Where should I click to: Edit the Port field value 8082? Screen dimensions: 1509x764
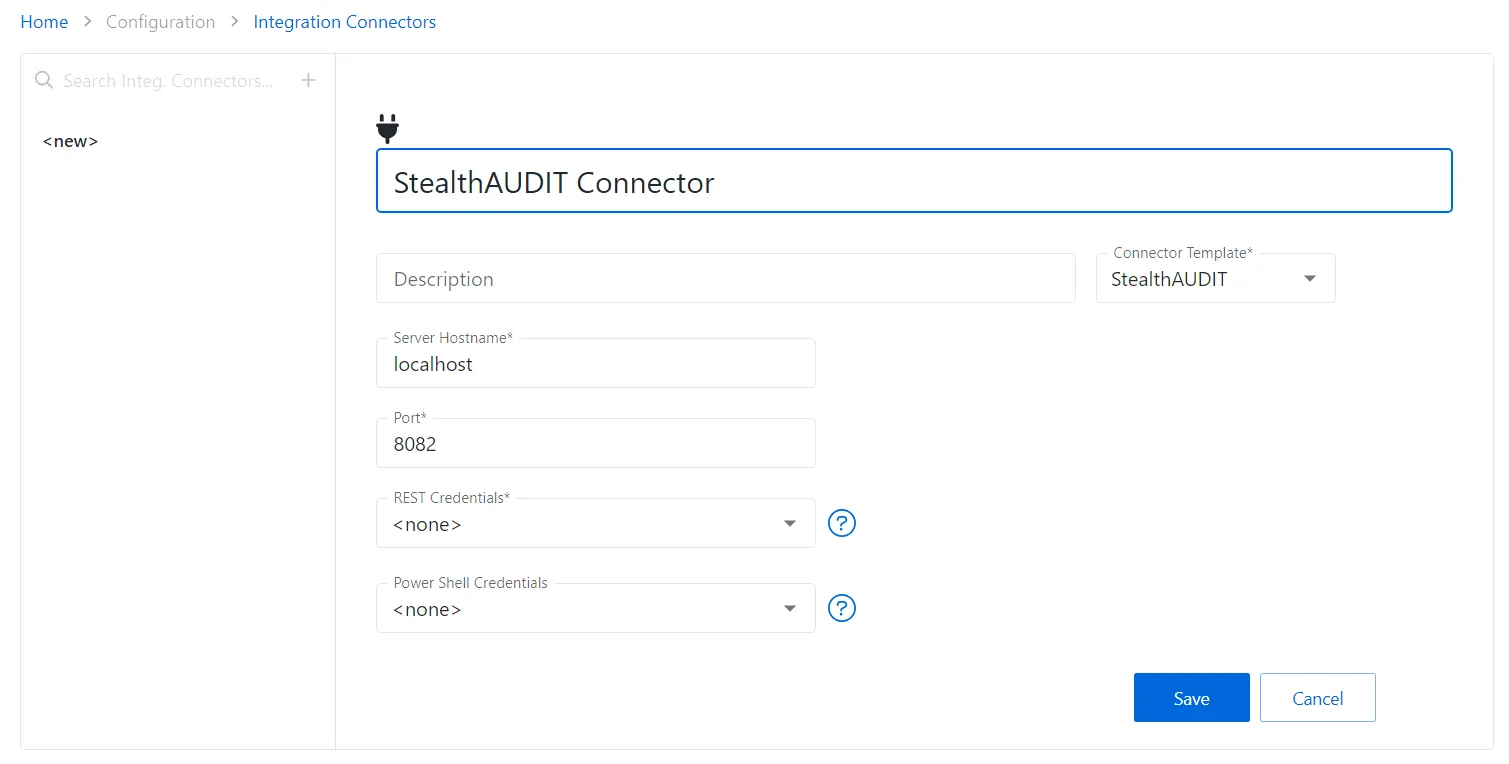point(595,443)
